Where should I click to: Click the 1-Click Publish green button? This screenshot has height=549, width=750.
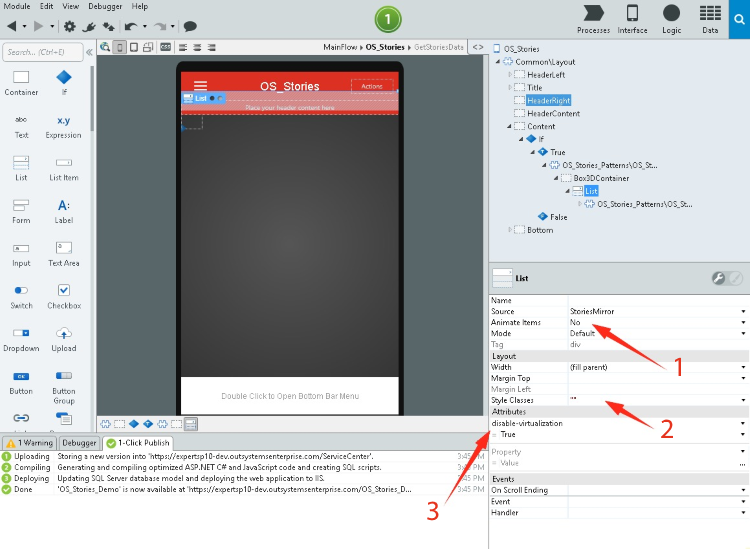387,19
